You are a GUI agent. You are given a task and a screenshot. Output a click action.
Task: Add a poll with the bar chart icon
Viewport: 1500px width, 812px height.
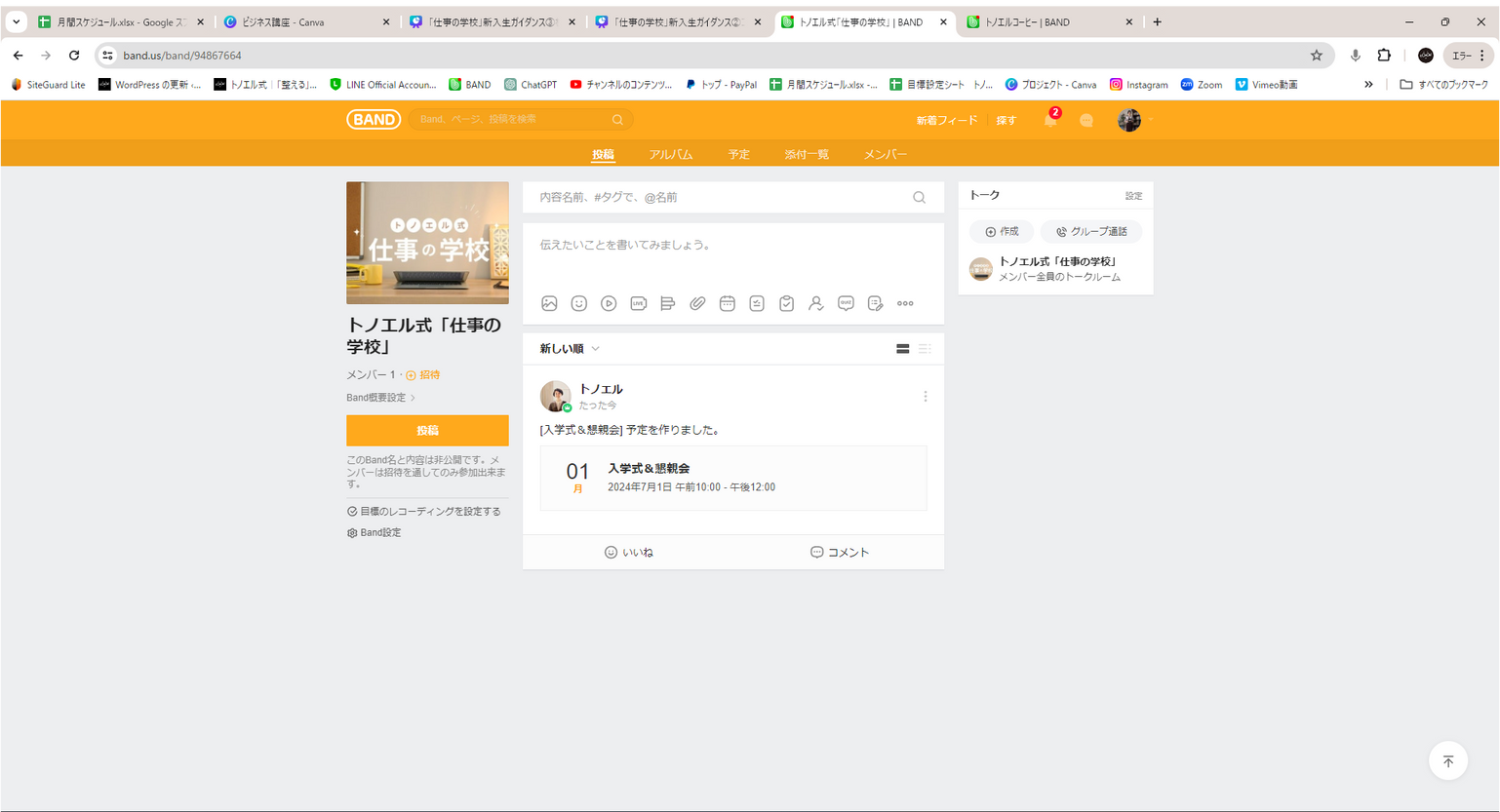668,304
